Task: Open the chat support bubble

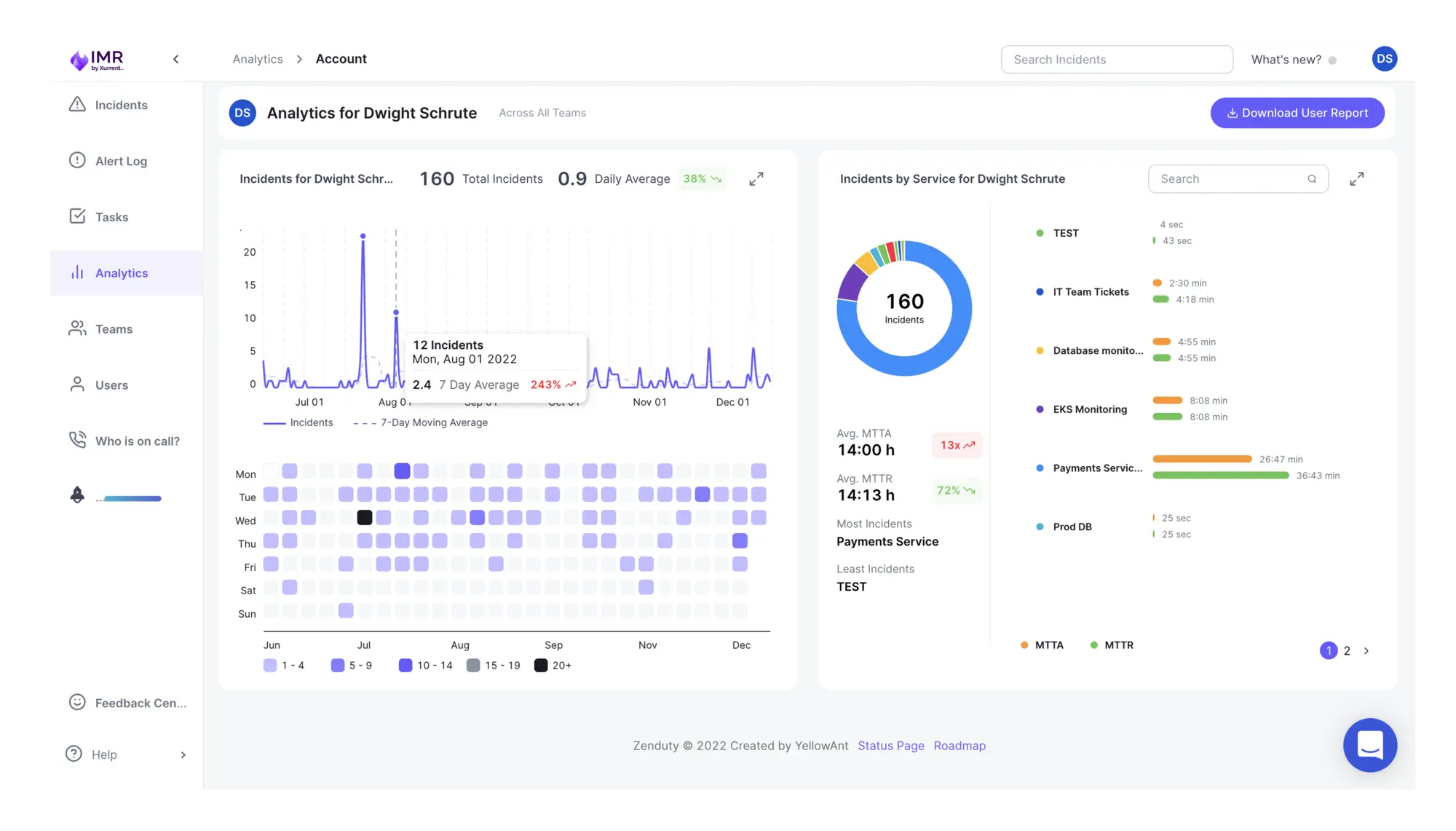Action: click(1369, 745)
